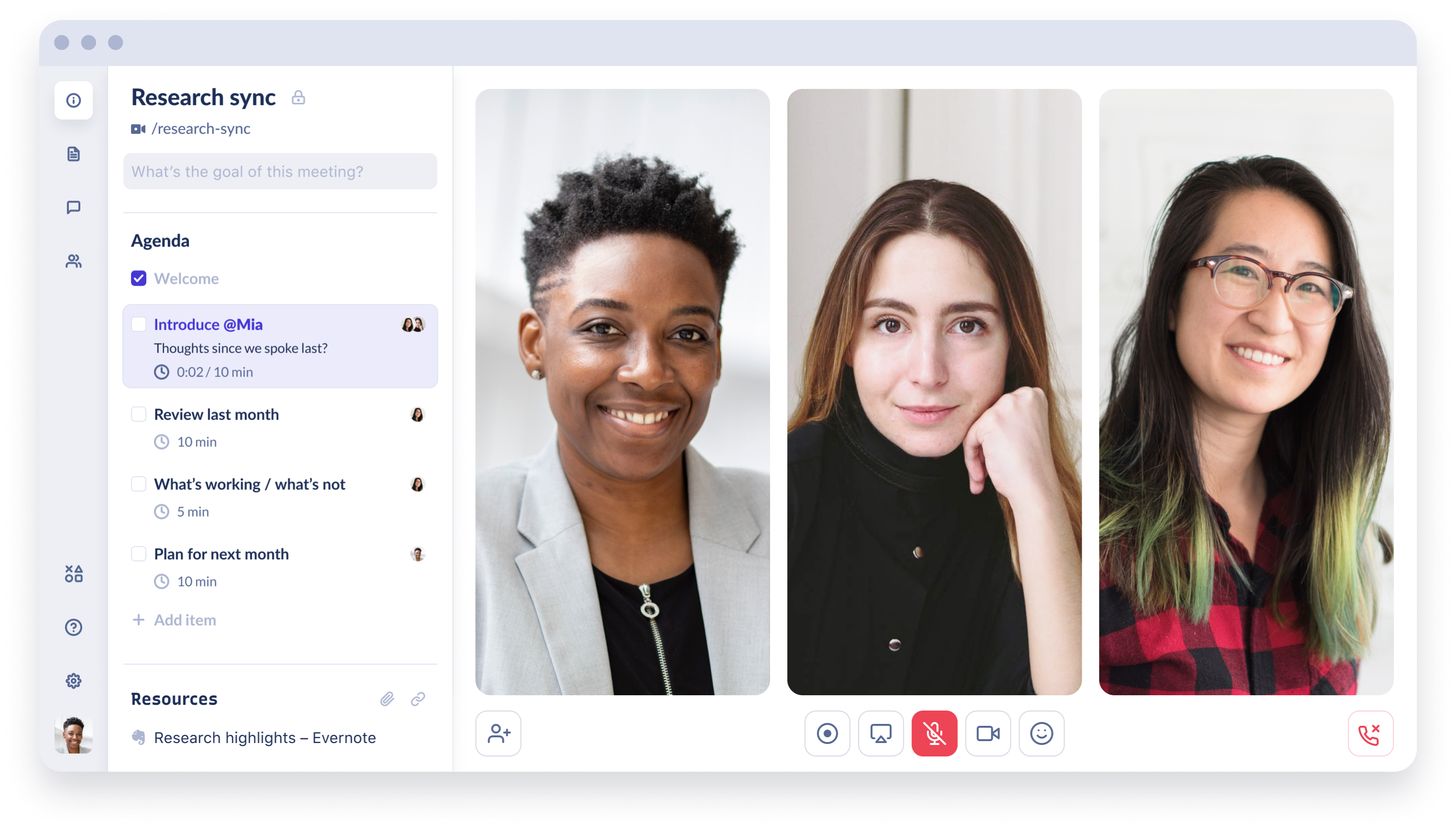This screenshot has height=830, width=1456.
Task: Open the meeting info sidebar icon
Action: tap(74, 100)
